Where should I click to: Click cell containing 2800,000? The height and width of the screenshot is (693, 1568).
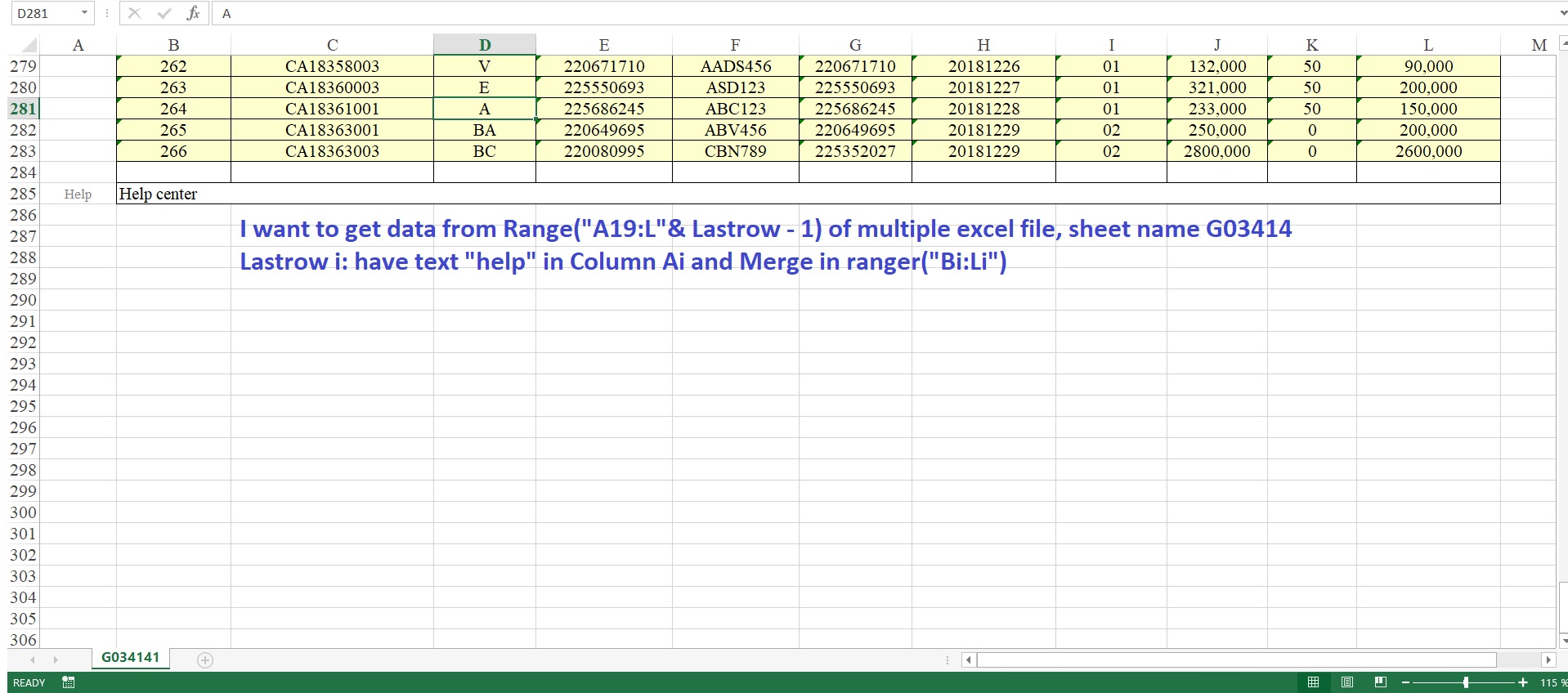[1216, 151]
